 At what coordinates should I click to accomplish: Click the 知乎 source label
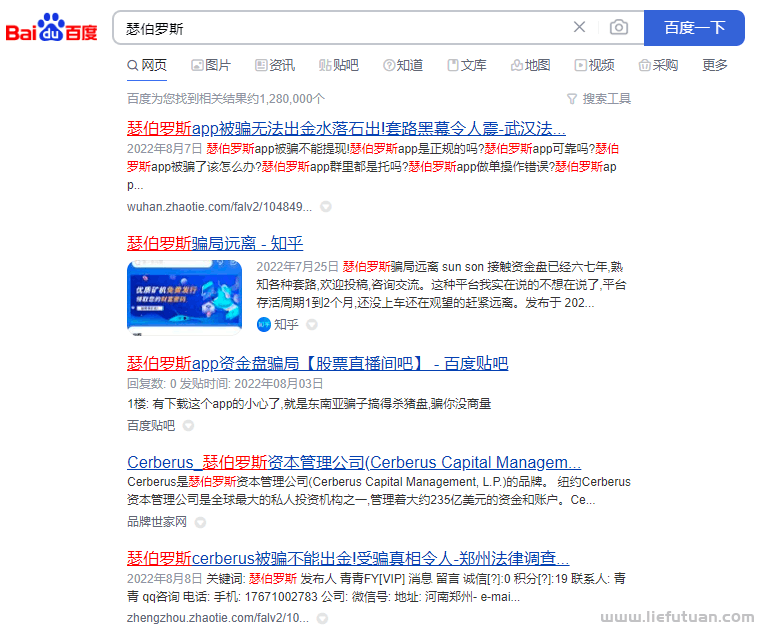[x=286, y=325]
